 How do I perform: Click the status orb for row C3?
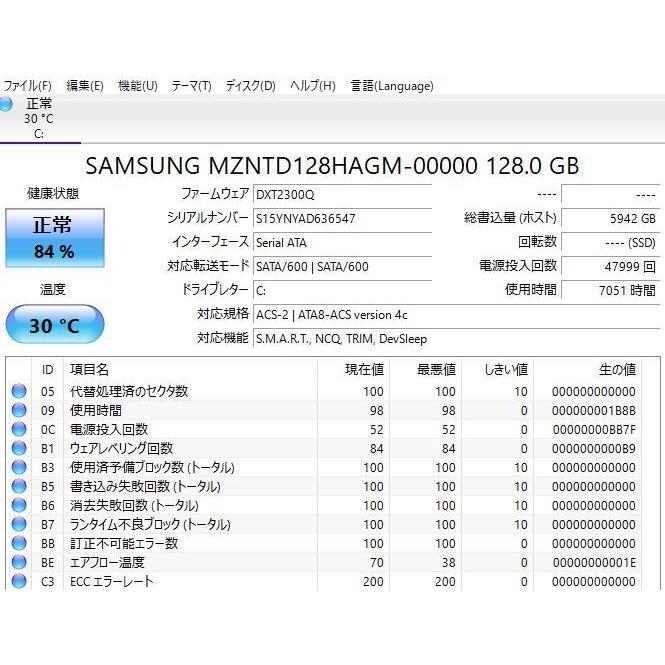(19, 581)
